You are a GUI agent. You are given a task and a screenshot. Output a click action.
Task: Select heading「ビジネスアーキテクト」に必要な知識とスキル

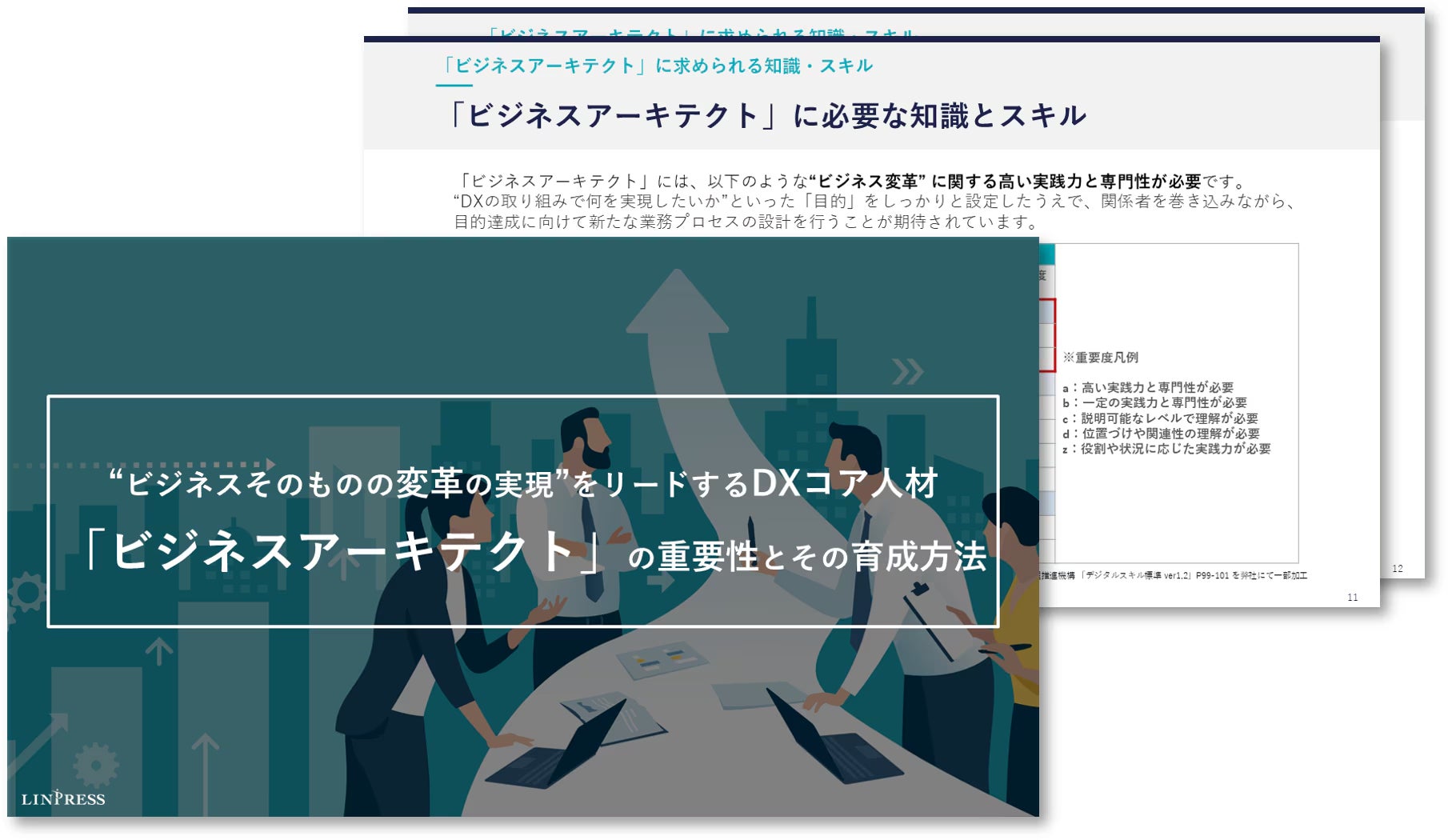tap(764, 116)
